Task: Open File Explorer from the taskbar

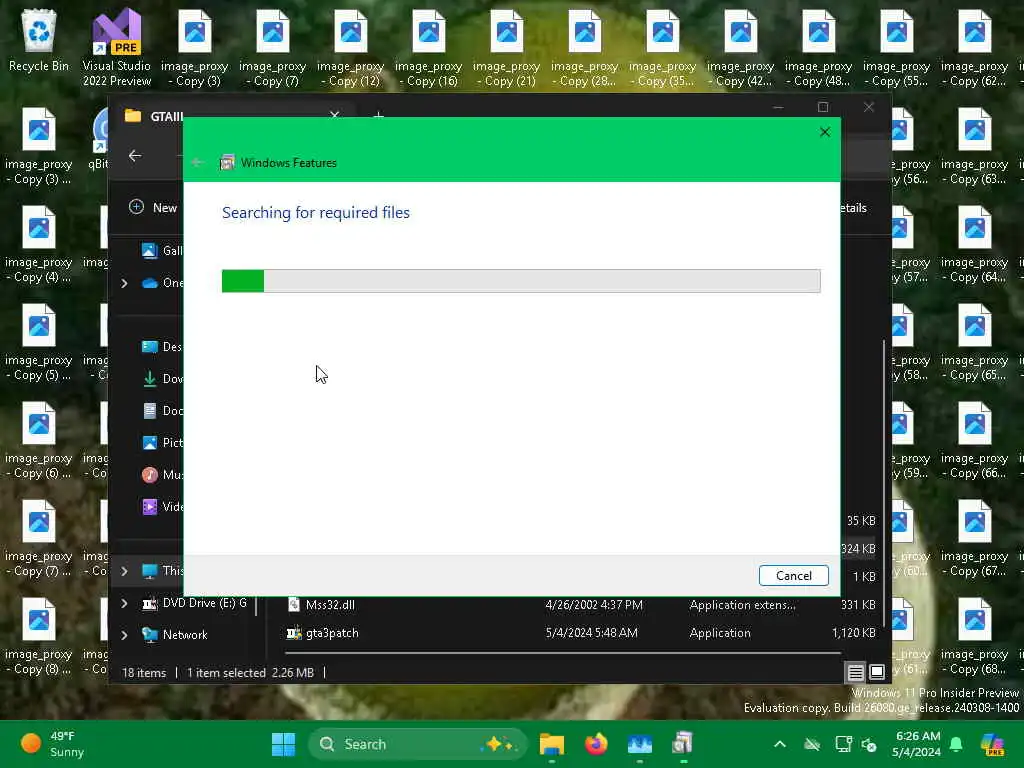Action: click(x=552, y=744)
